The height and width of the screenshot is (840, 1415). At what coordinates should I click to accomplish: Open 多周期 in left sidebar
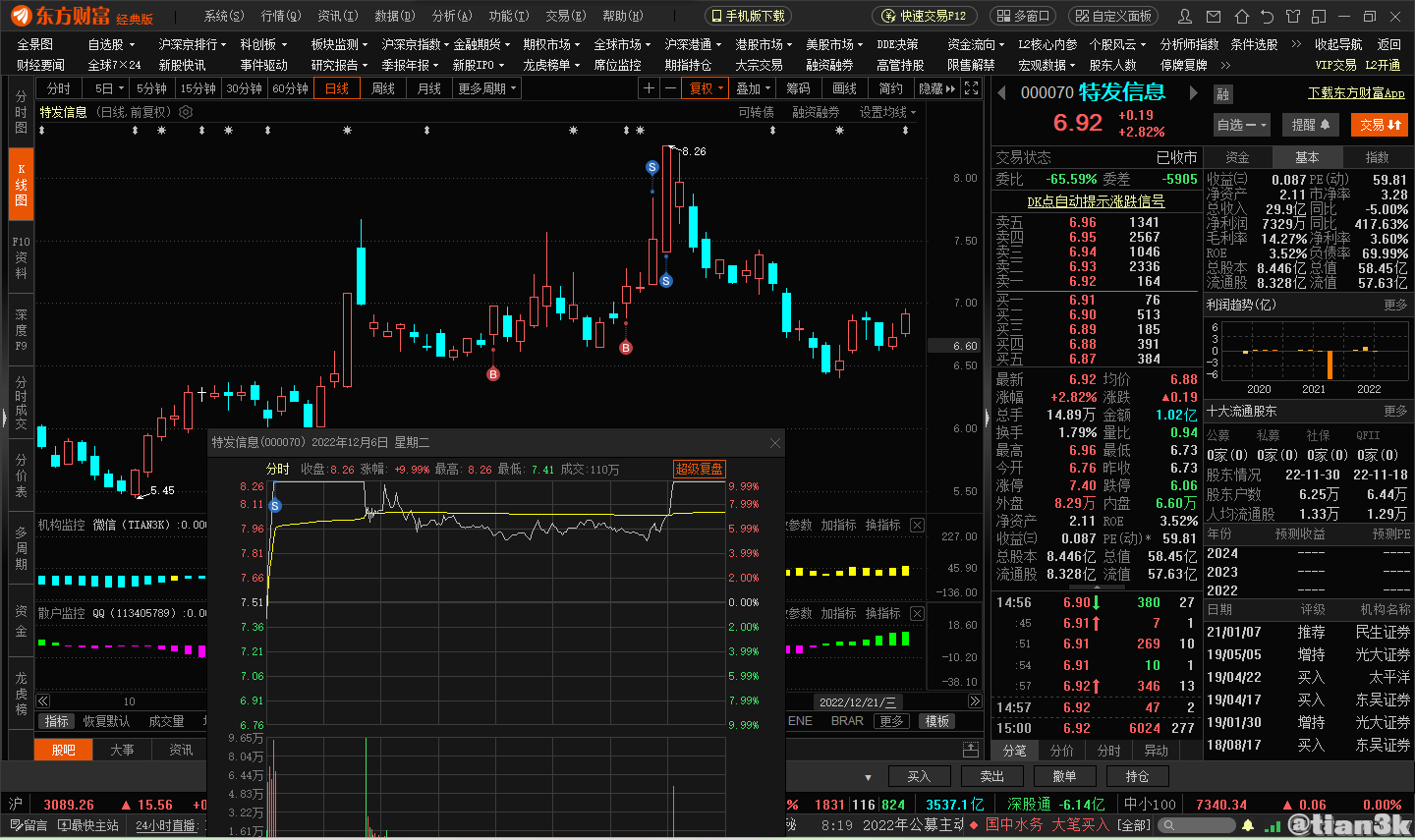click(21, 548)
